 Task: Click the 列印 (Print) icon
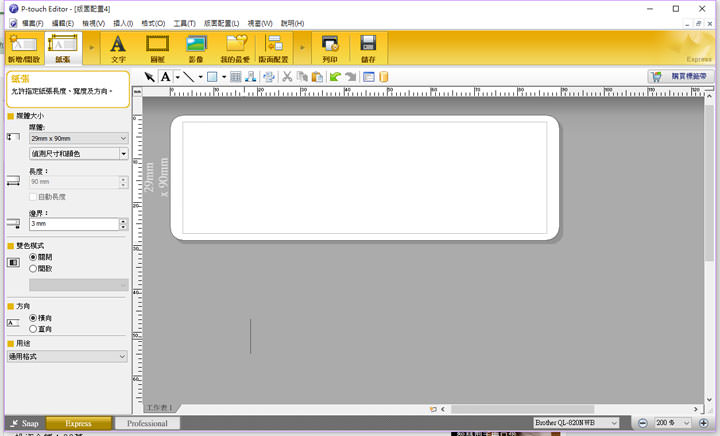point(330,46)
